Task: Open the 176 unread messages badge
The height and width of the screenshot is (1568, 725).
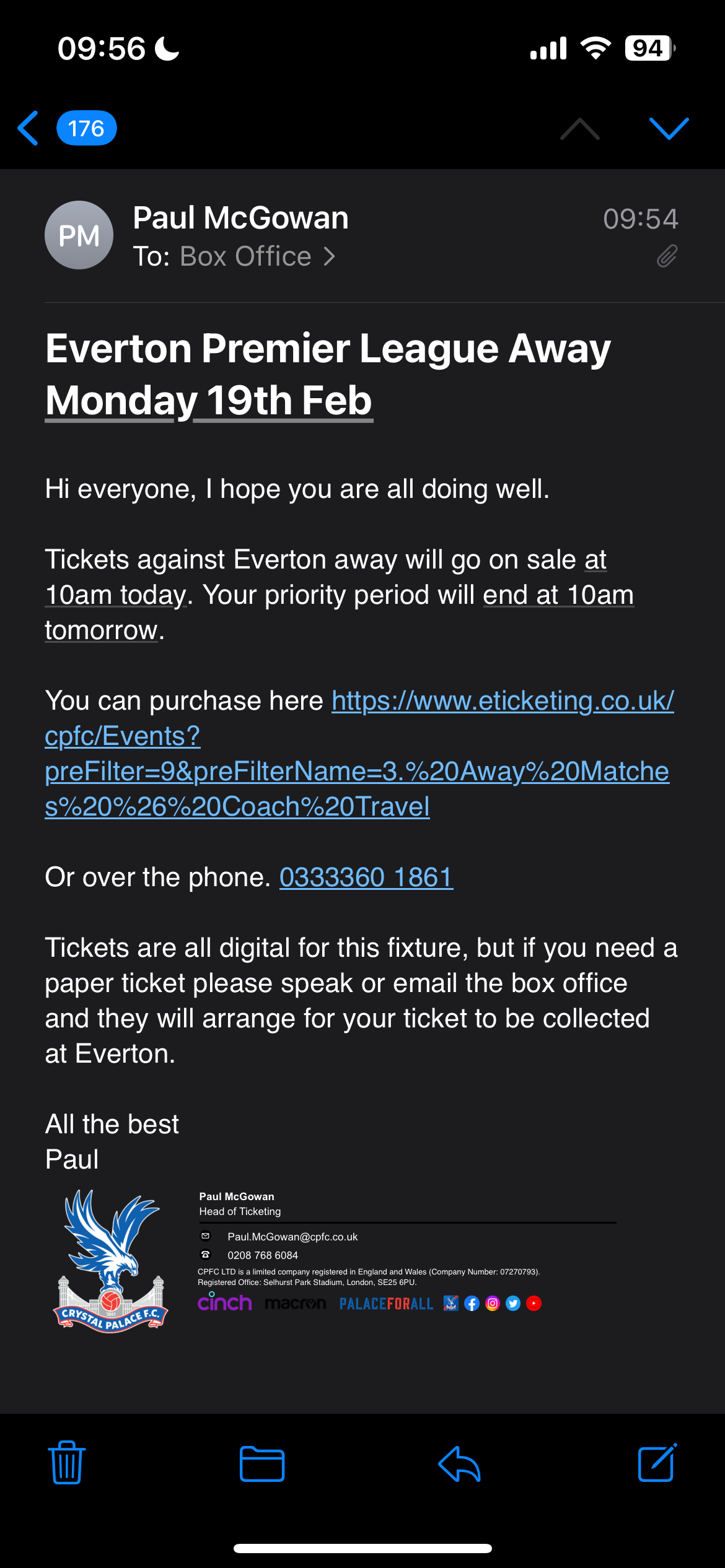Action: pyautogui.click(x=86, y=128)
